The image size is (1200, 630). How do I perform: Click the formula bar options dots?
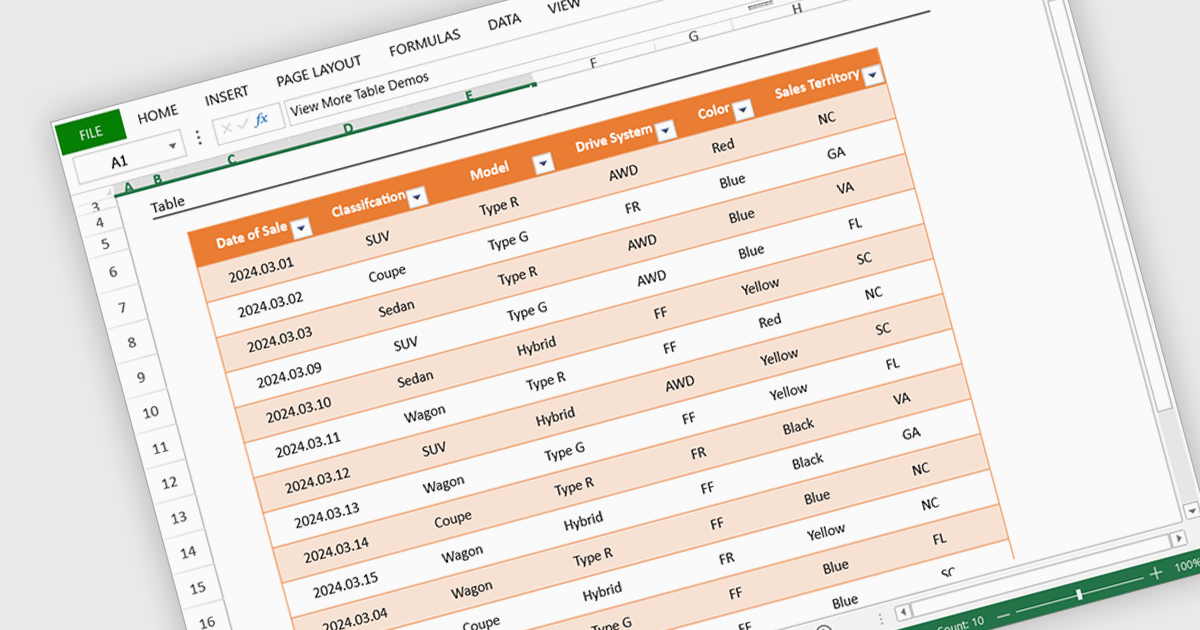[198, 138]
